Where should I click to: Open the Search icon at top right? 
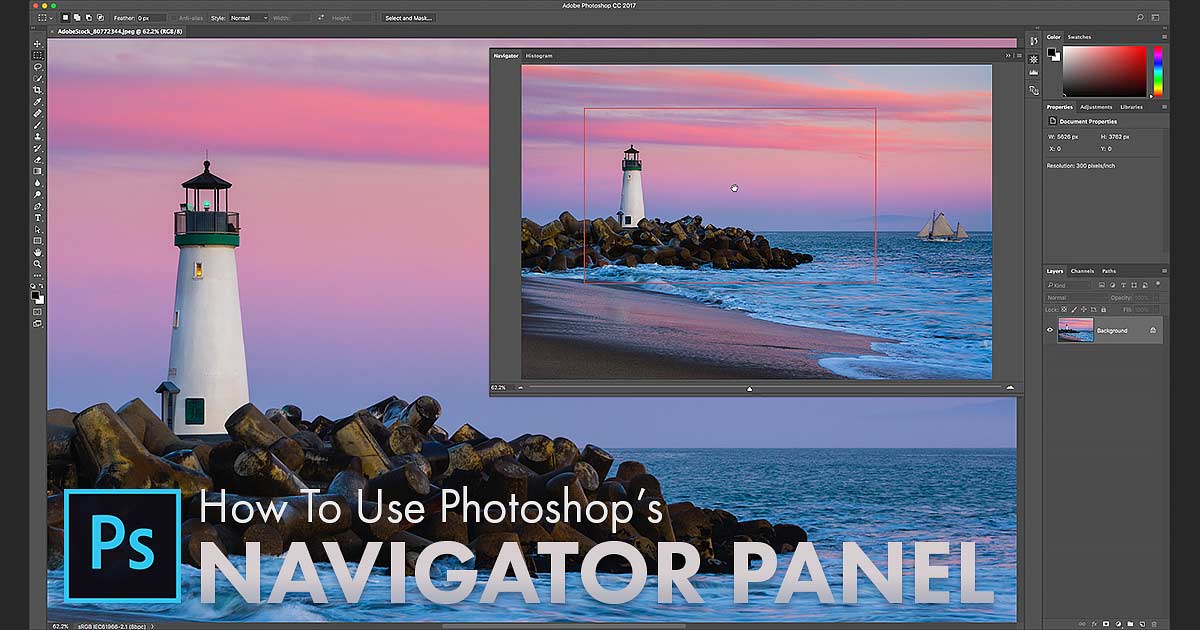[x=1140, y=17]
